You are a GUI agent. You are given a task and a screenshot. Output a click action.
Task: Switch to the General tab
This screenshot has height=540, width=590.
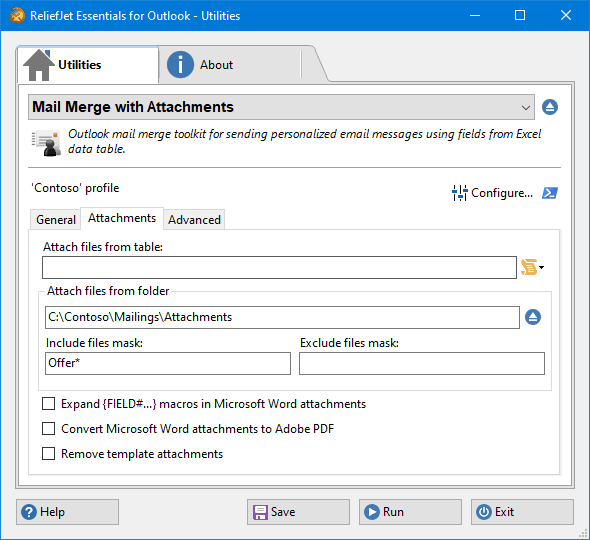point(56,219)
